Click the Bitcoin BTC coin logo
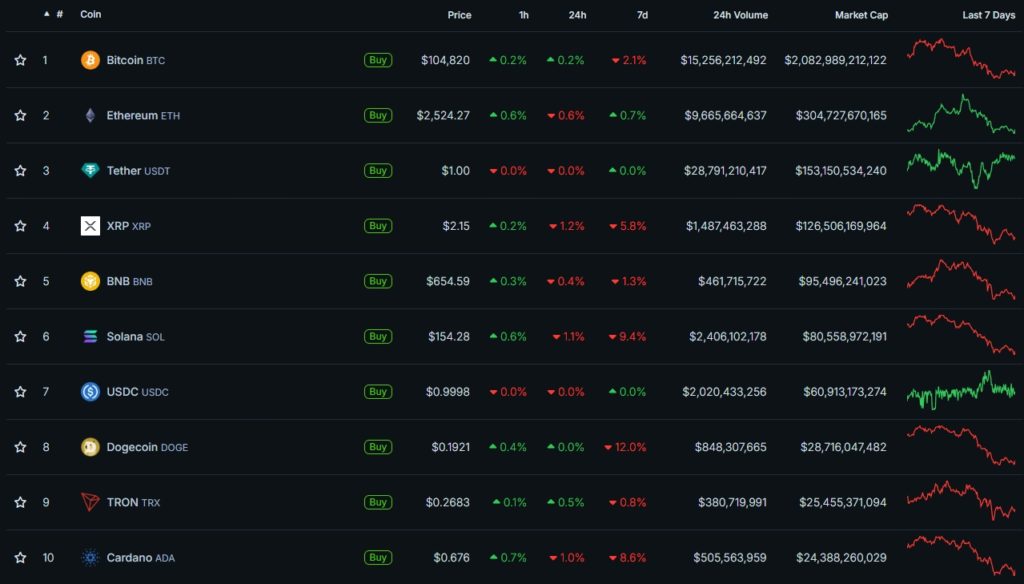Screen dimensions: 1024x584 pyautogui.click(x=91, y=60)
